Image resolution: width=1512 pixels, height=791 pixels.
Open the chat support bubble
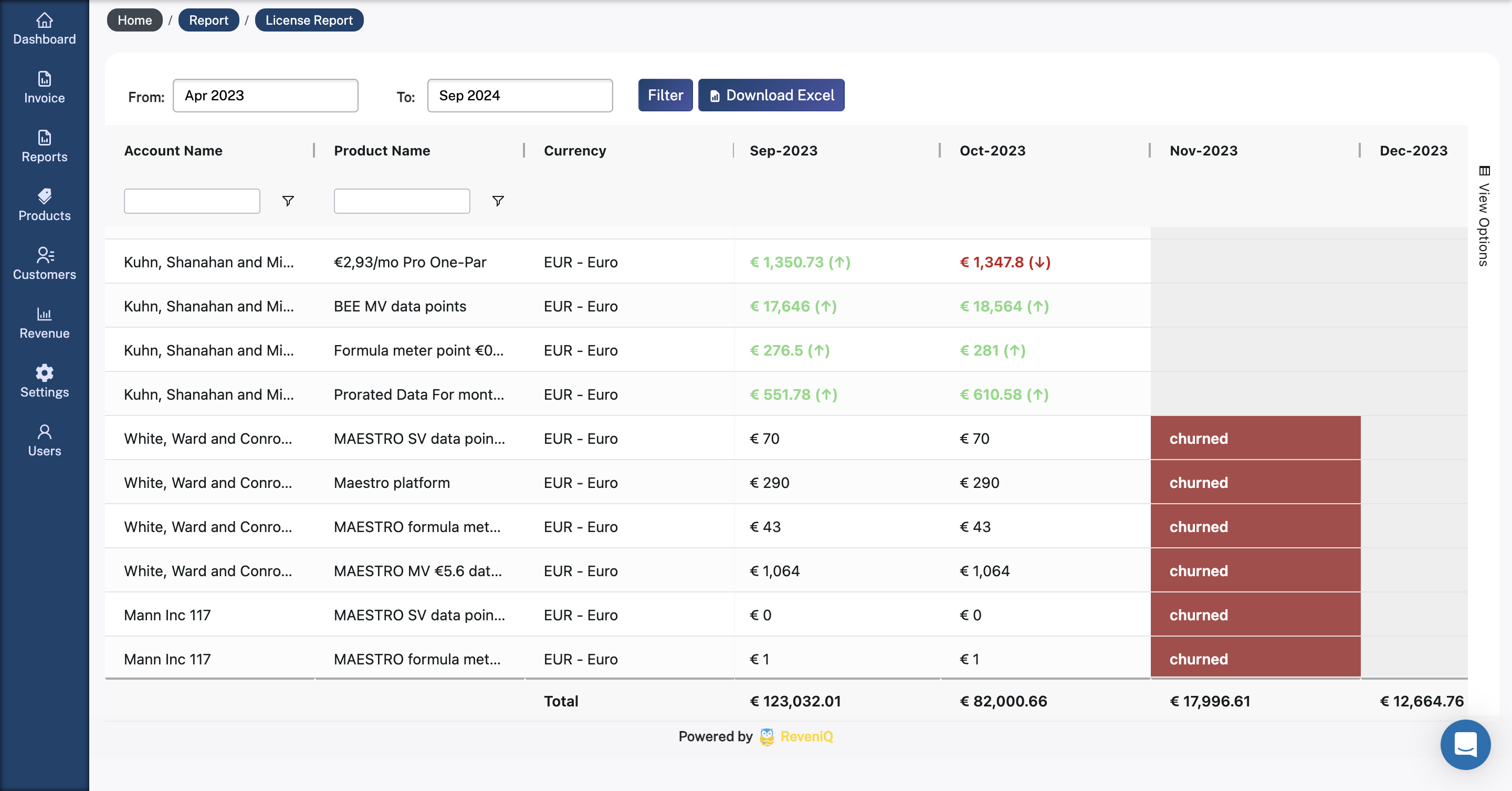(x=1465, y=745)
